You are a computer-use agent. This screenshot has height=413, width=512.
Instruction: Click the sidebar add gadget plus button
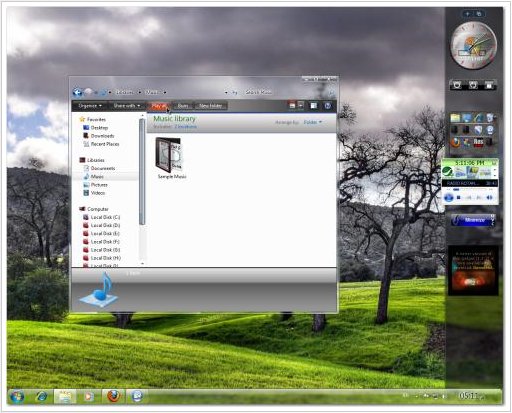pyautogui.click(x=467, y=14)
